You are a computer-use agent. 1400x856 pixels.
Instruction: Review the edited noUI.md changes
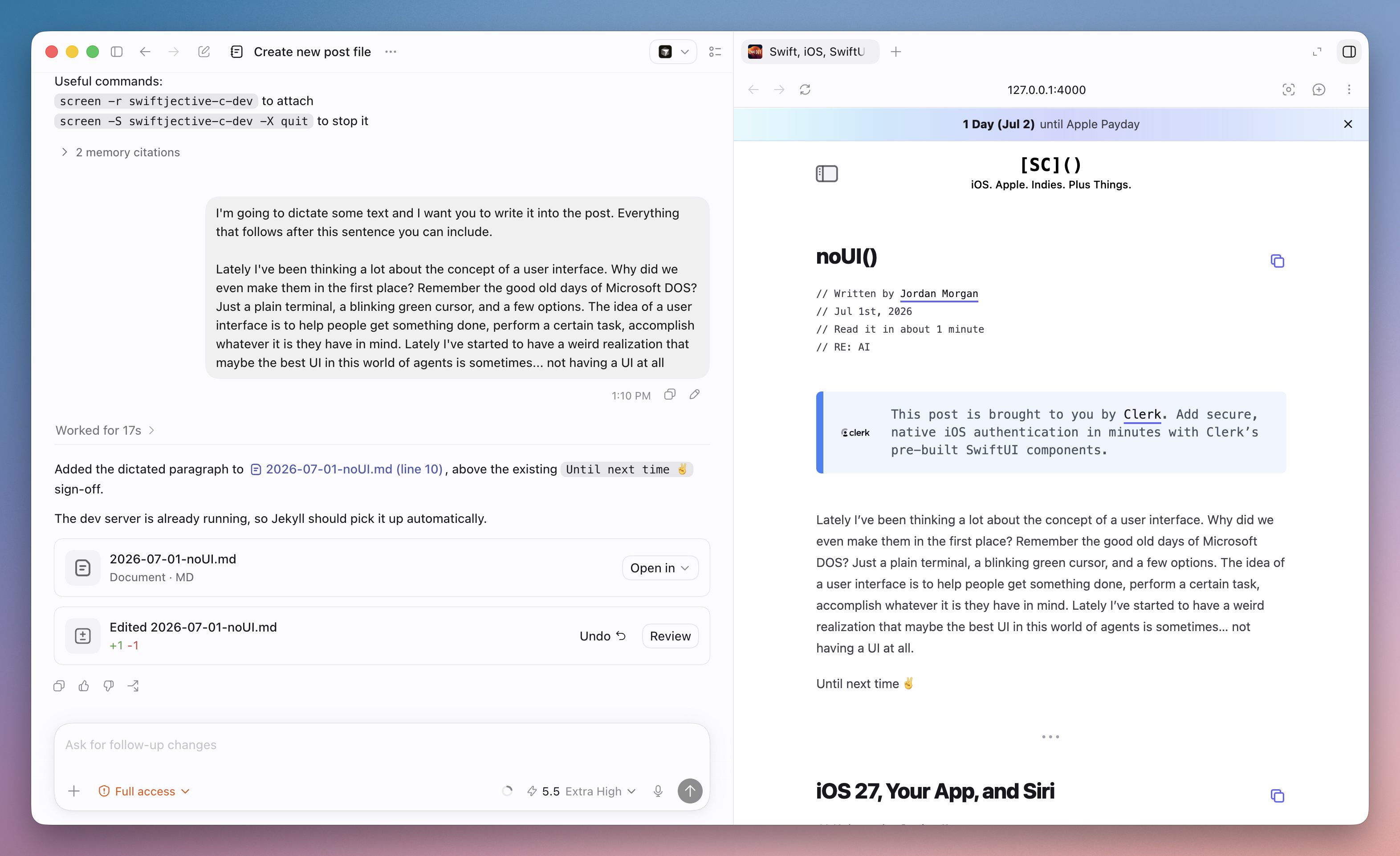[x=670, y=636]
